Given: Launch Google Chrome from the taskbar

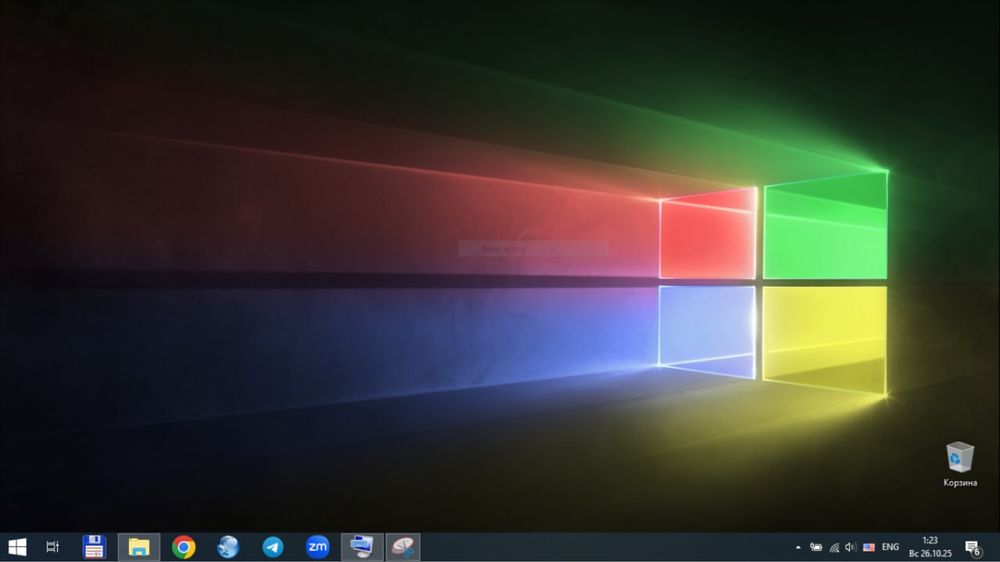Looking at the screenshot, I should tap(184, 547).
